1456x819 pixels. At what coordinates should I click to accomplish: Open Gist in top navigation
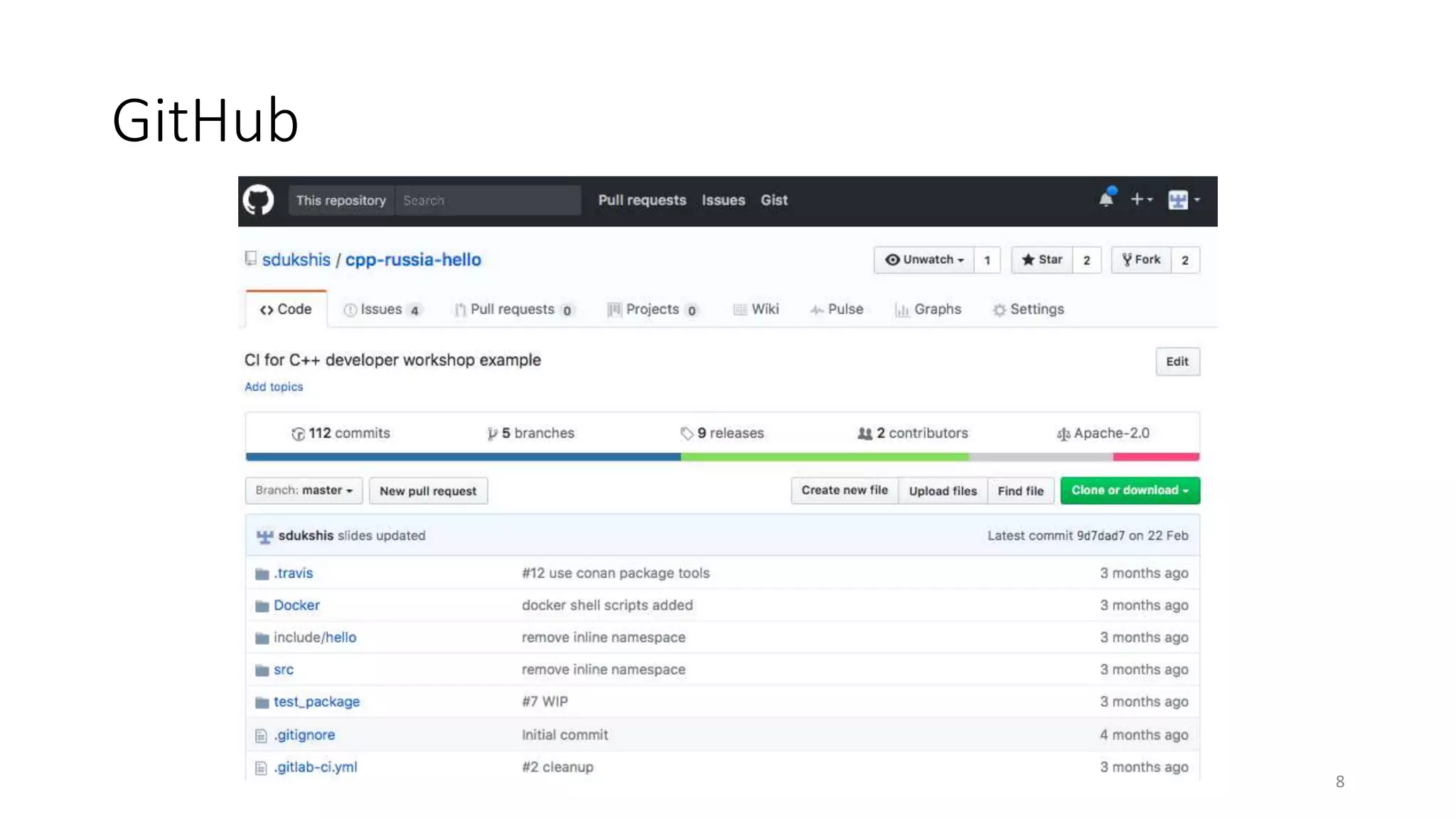pos(774,200)
